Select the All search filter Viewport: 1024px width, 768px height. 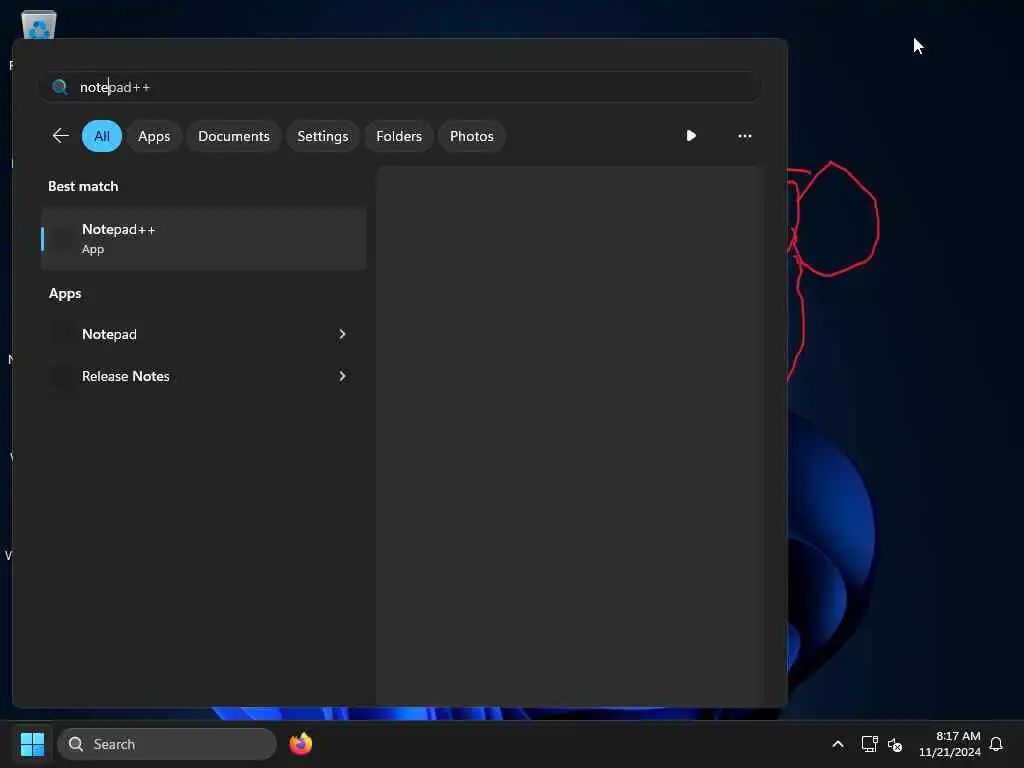coord(102,136)
